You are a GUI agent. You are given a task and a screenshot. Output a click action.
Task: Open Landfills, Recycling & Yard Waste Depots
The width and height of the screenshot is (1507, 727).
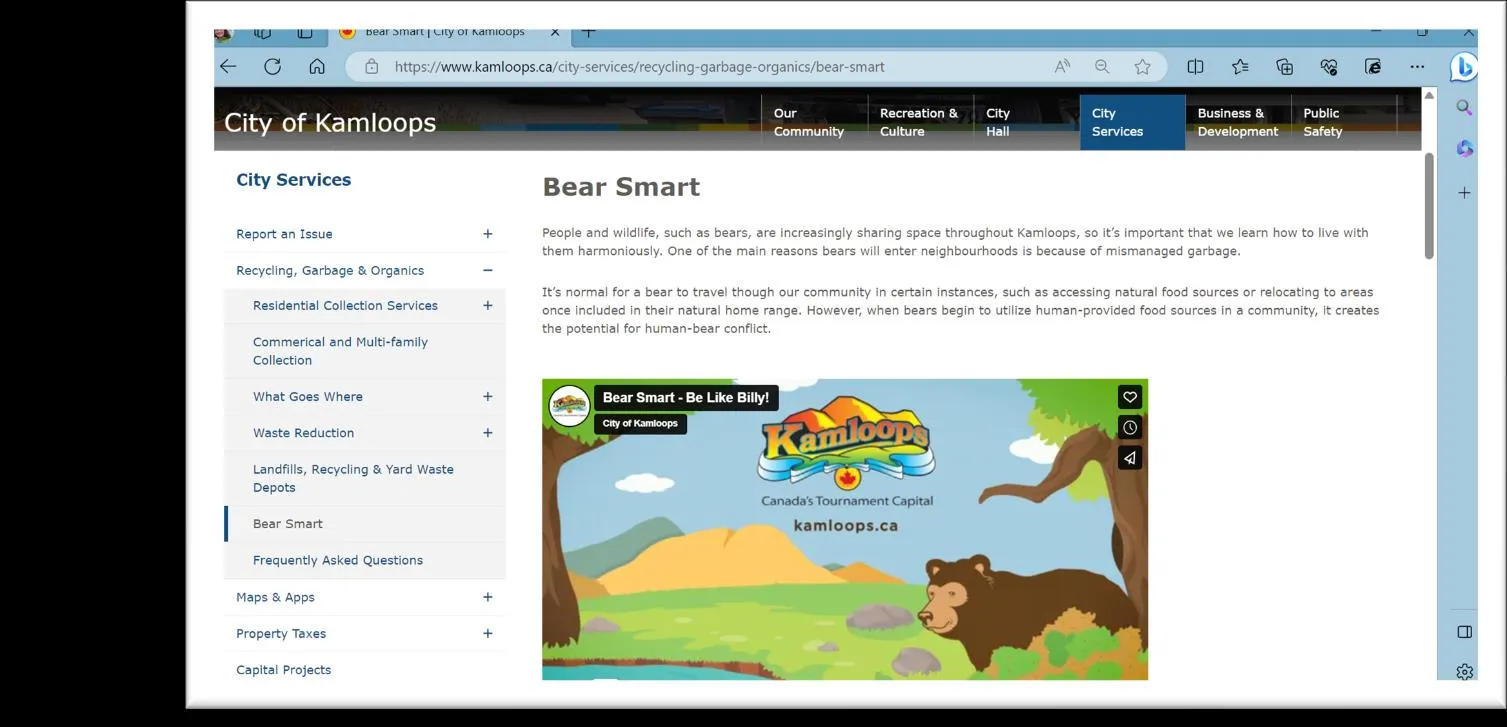(353, 478)
